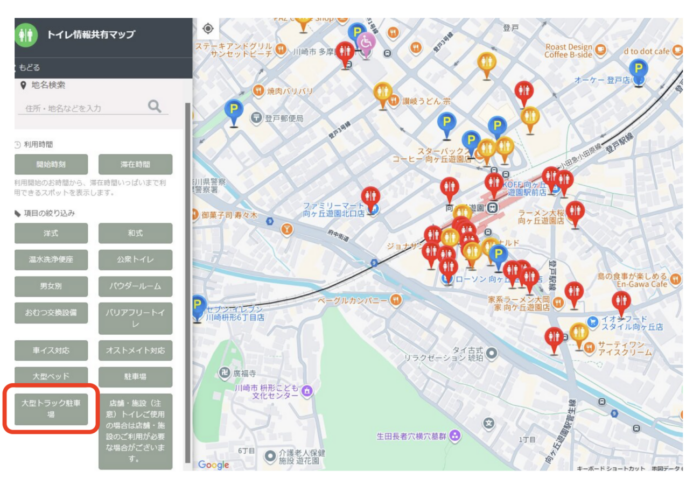Click the おむつ交換設備 filter button
This screenshot has height=485, width=700.
click(x=52, y=313)
